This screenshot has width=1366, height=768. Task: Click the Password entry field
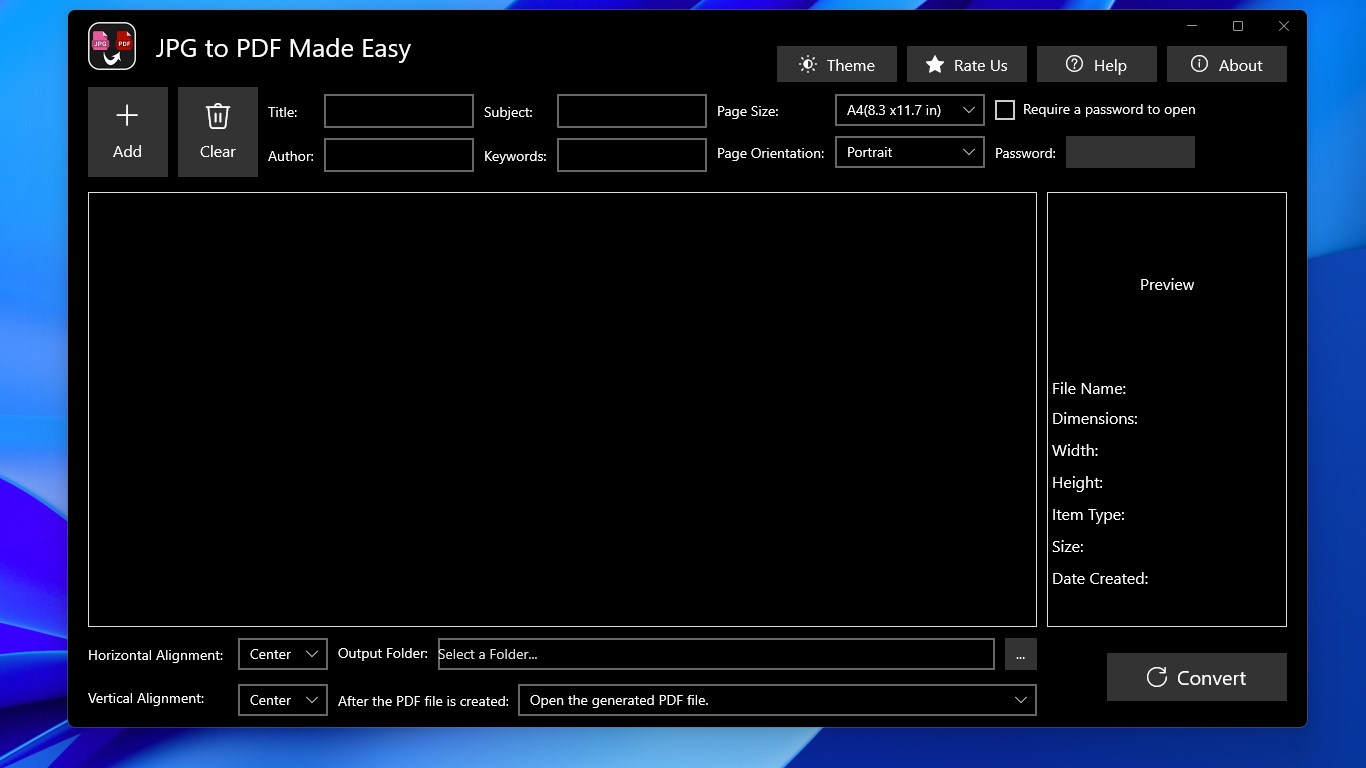coord(1130,152)
